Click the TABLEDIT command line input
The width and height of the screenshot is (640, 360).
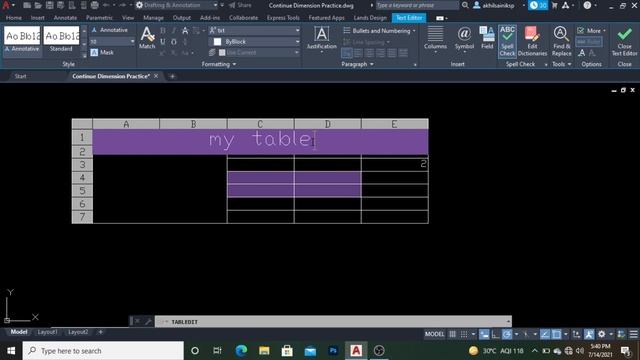[333, 322]
